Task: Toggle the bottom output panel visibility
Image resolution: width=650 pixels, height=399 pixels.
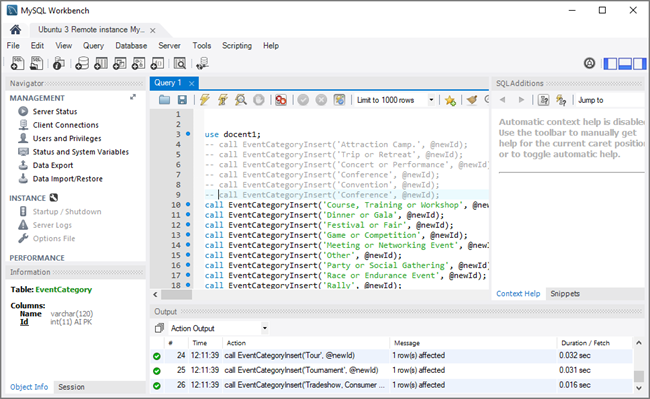Action: 625,63
